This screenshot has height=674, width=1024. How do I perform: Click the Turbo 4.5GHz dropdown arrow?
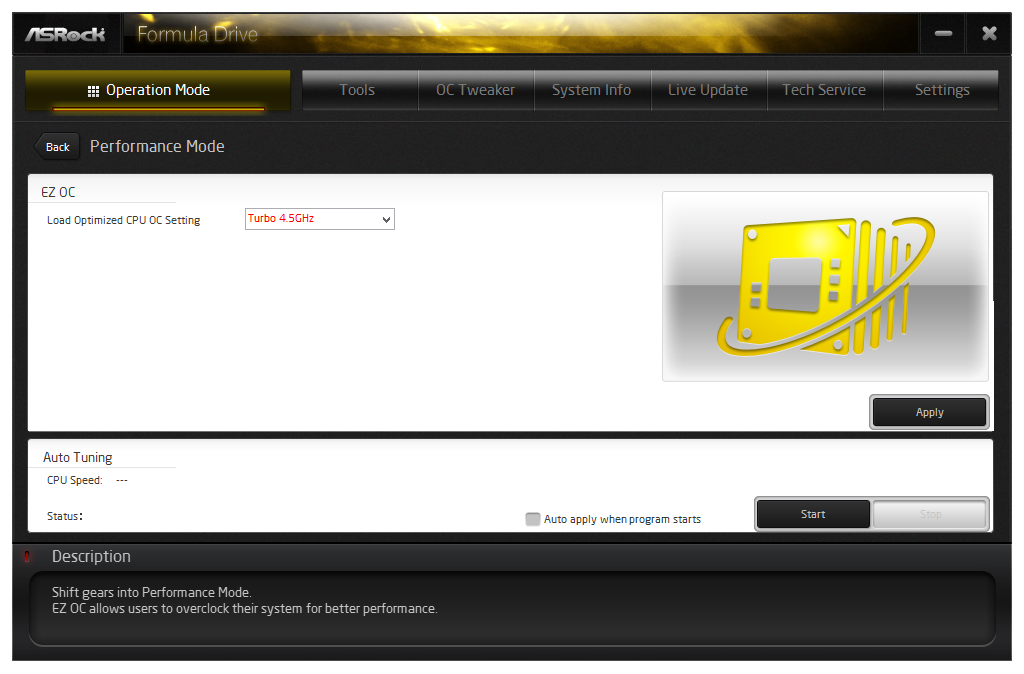[386, 219]
